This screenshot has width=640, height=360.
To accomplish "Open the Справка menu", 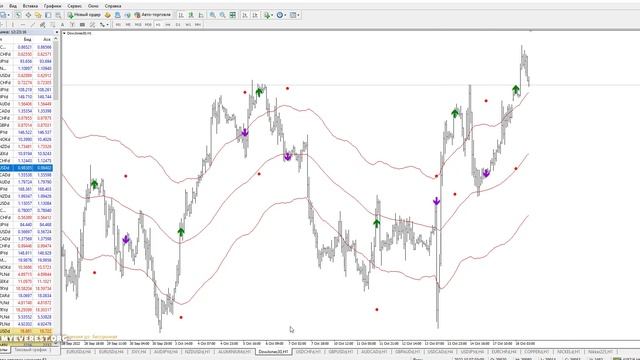I will pyautogui.click(x=113, y=6).
